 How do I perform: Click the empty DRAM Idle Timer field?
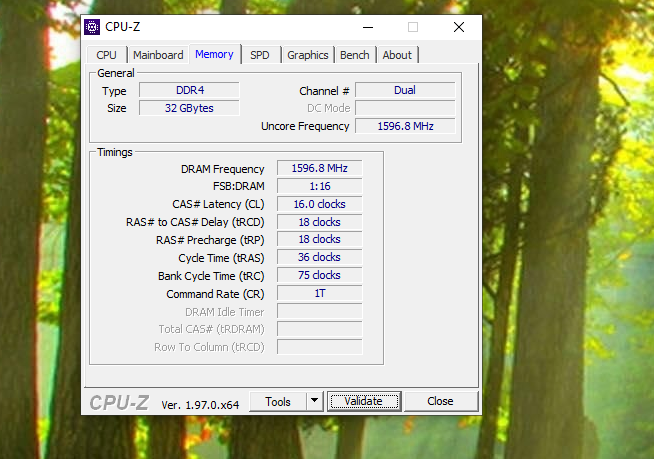319,311
